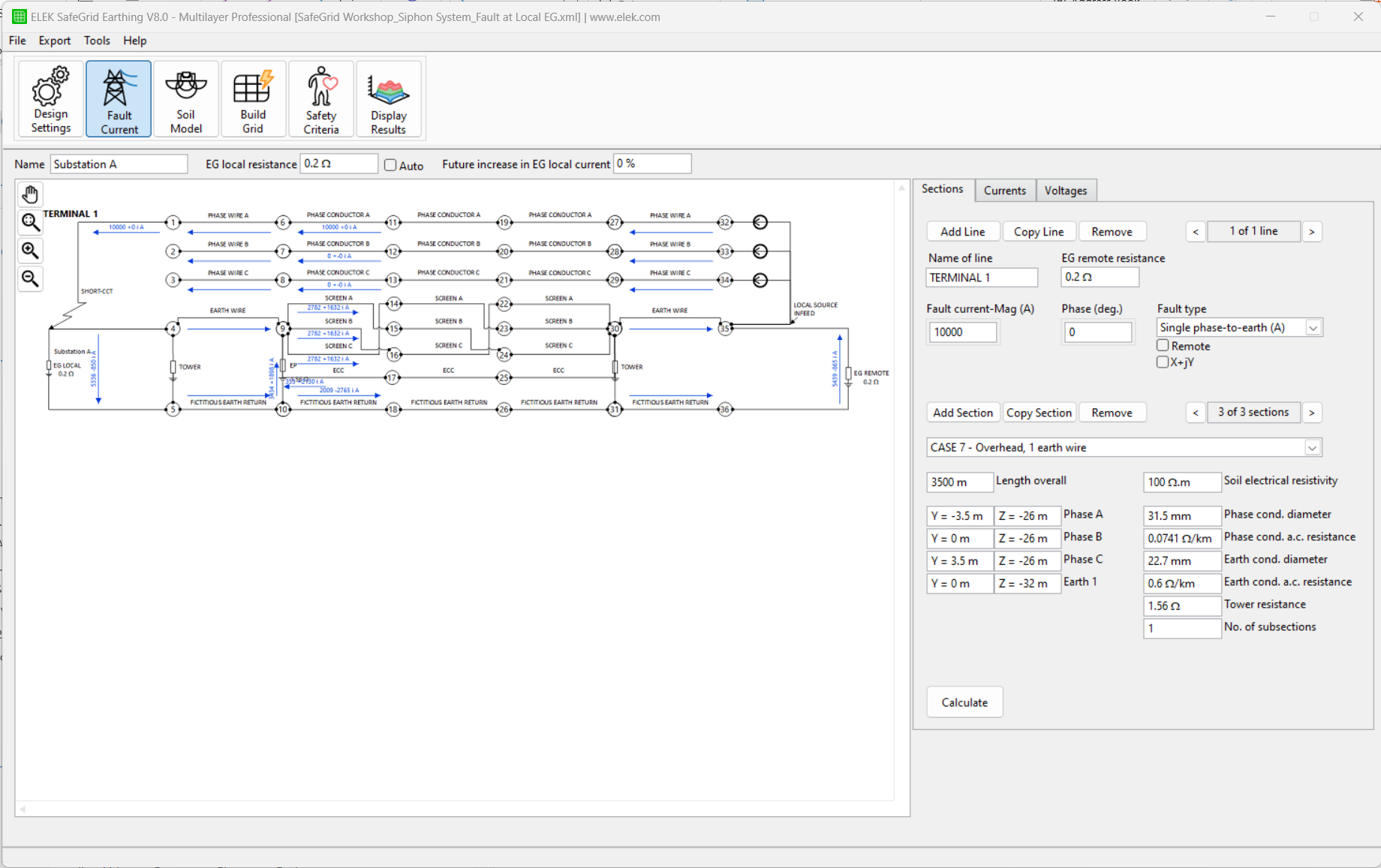The image size is (1381, 868).
Task: Click the Phase cond. diameter field
Action: [x=1181, y=516]
